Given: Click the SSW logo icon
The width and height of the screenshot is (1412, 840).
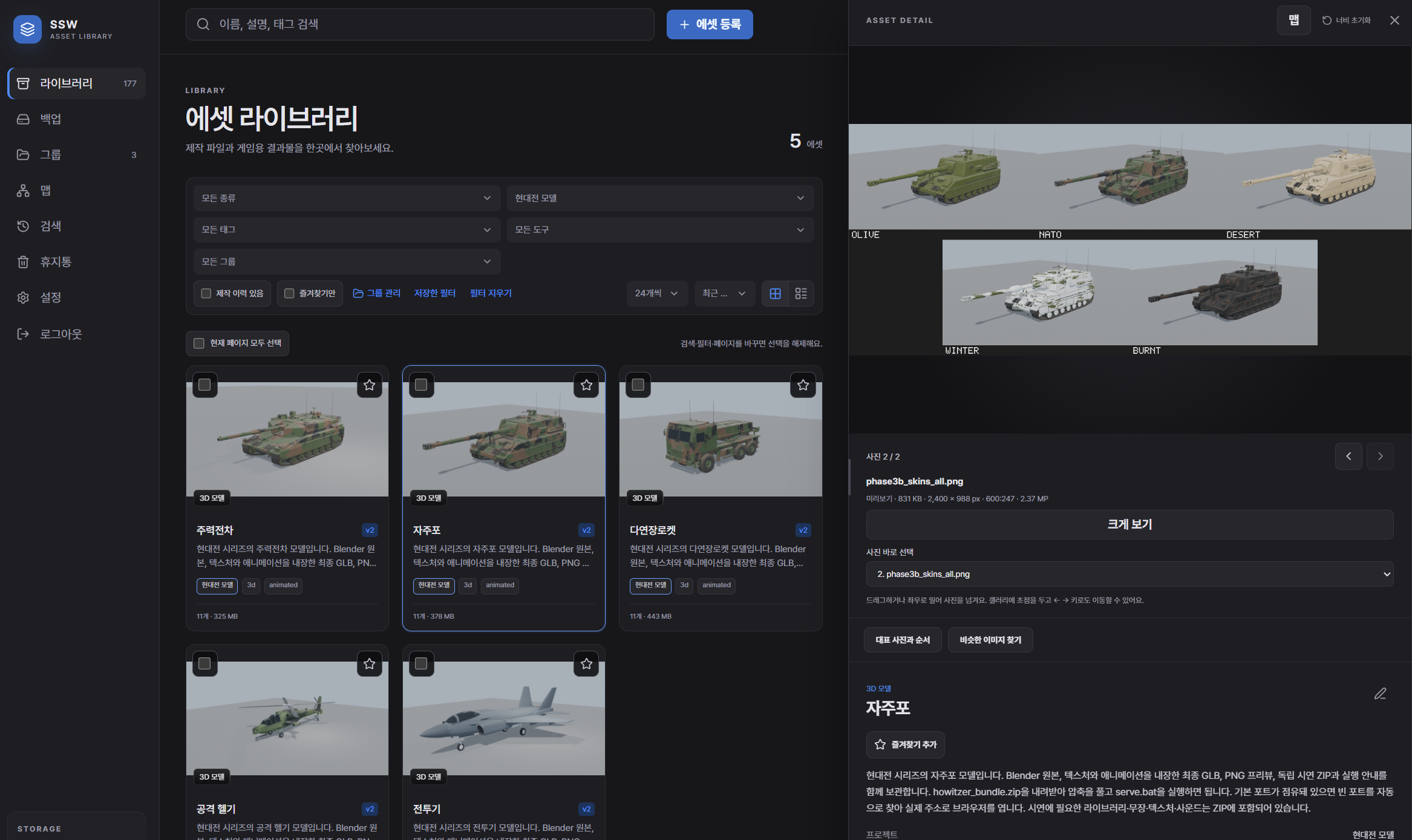Looking at the screenshot, I should tap(27, 29).
